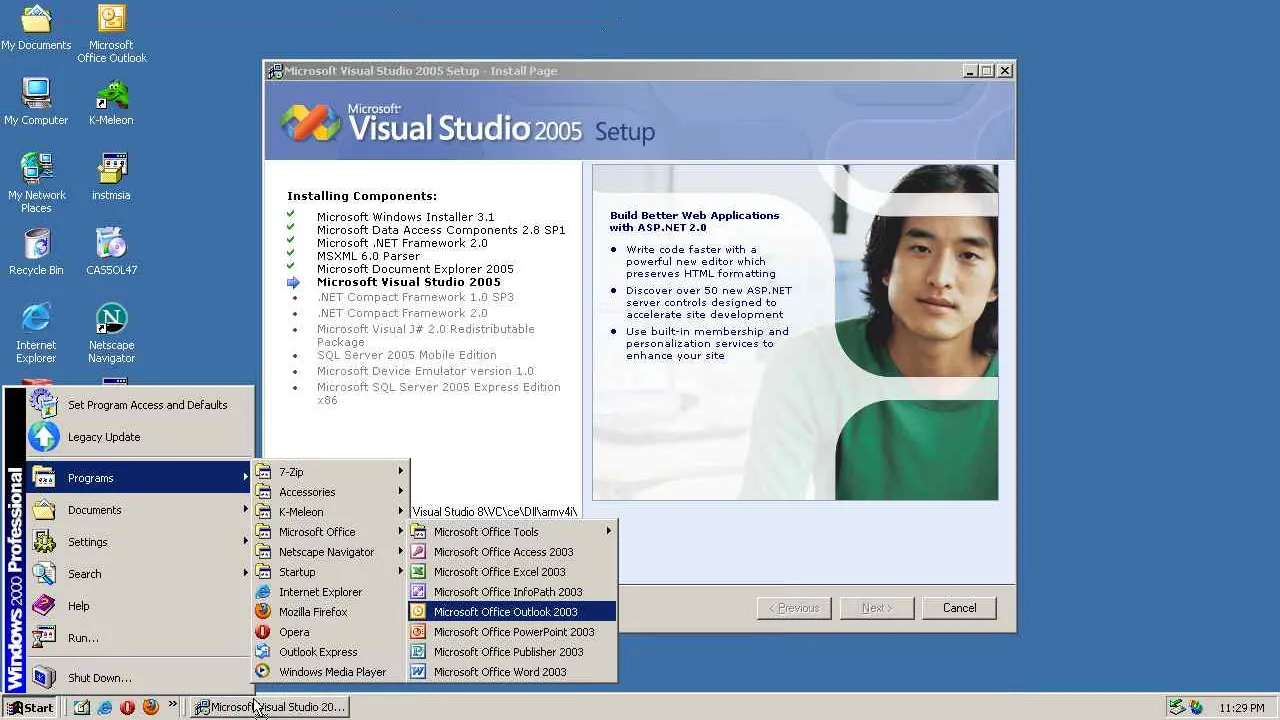This screenshot has height=720, width=1280.
Task: Click the Set Program Access icon
Action: tap(43, 403)
